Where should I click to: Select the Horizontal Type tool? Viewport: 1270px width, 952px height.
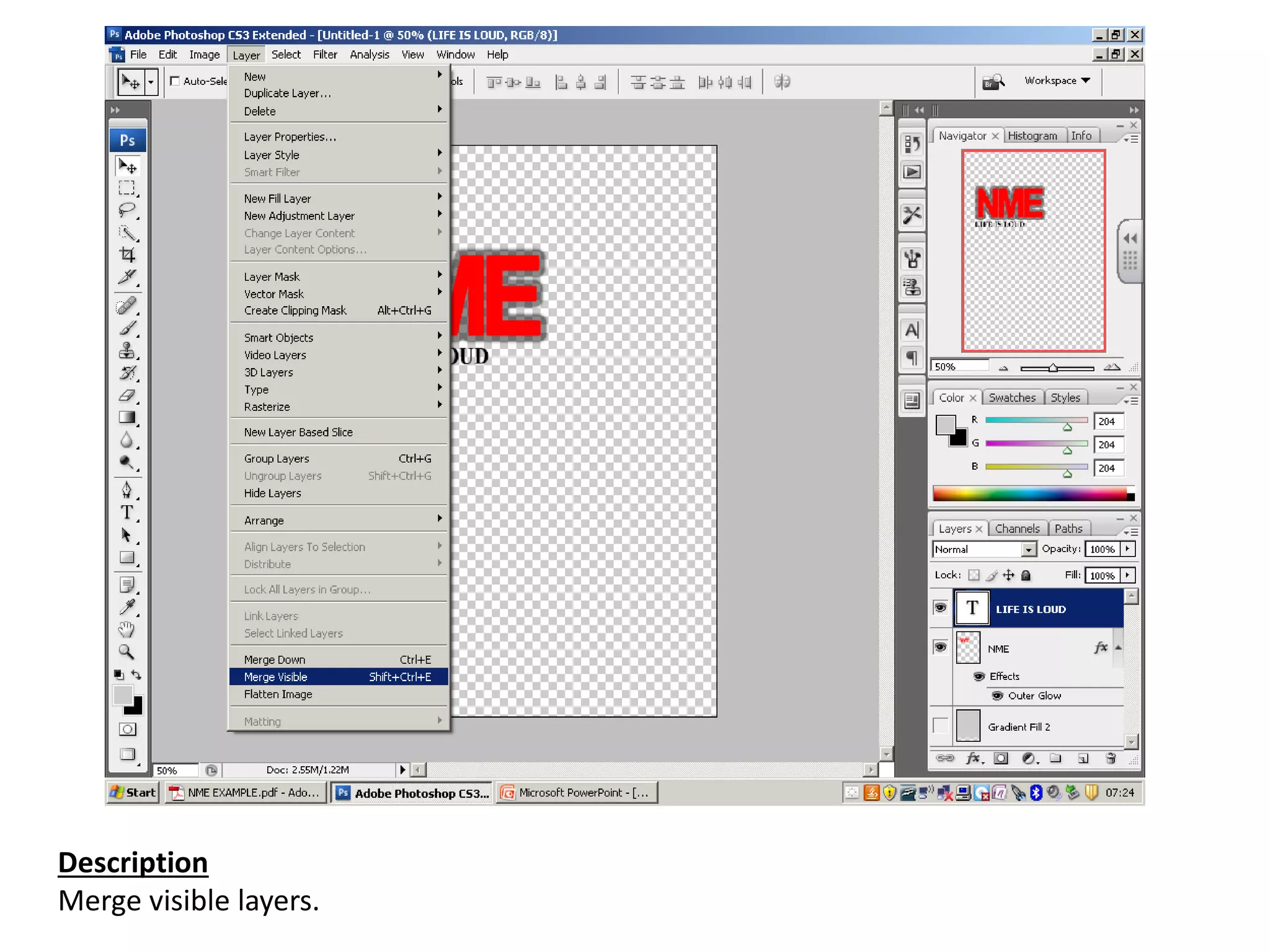[x=127, y=513]
